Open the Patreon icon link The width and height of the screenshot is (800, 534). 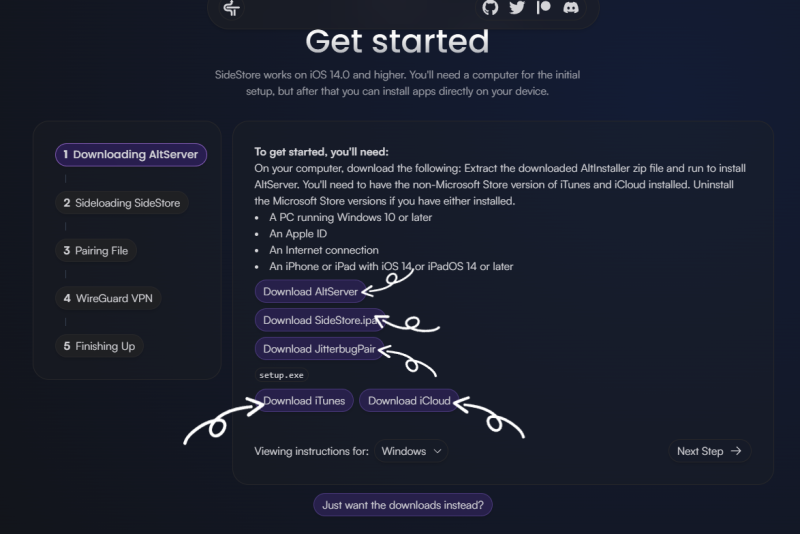[x=544, y=8]
